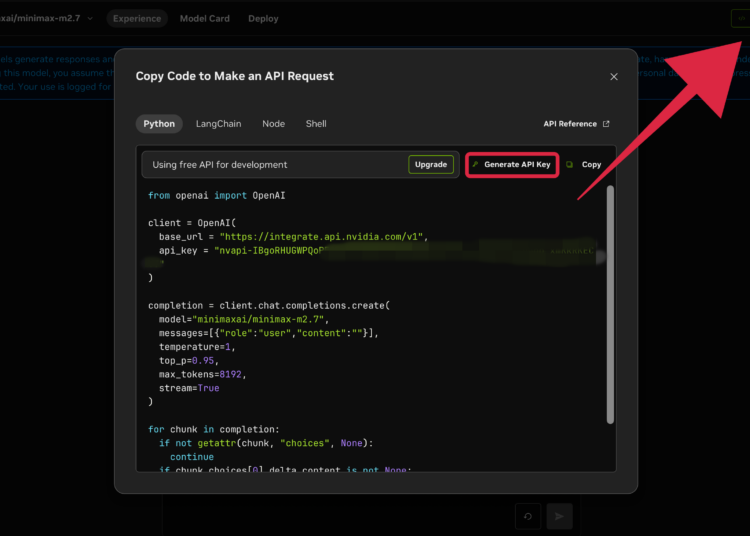Click the send message arrow icon
Image resolution: width=750 pixels, height=536 pixels.
(x=559, y=516)
